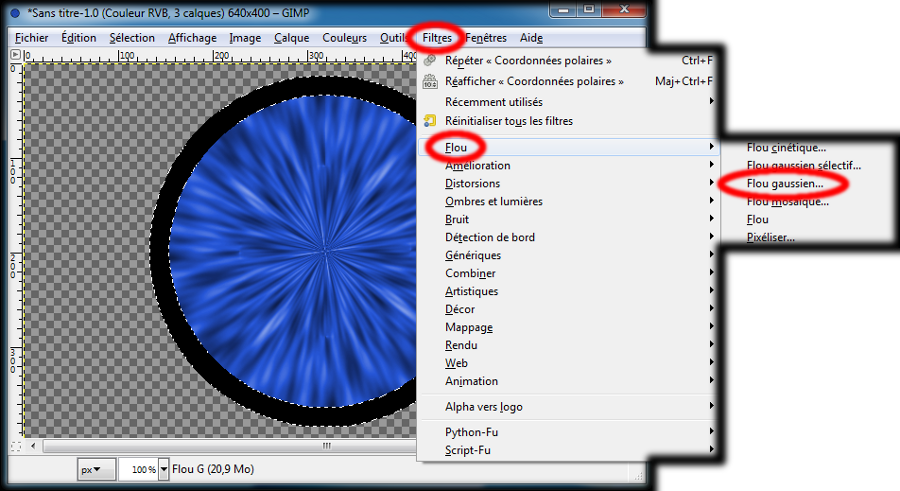Expand the Ombres et lumières submenu
Screen dimensions: 900x491
(493, 202)
